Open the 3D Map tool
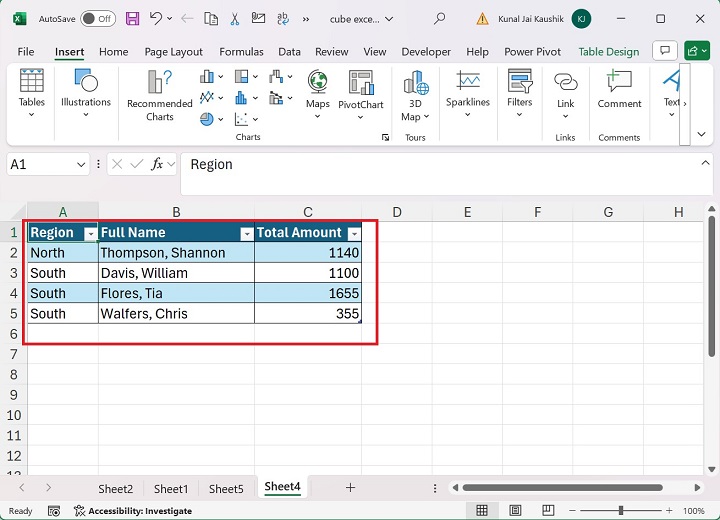Screen dimensions: 720x520 pos(415,96)
